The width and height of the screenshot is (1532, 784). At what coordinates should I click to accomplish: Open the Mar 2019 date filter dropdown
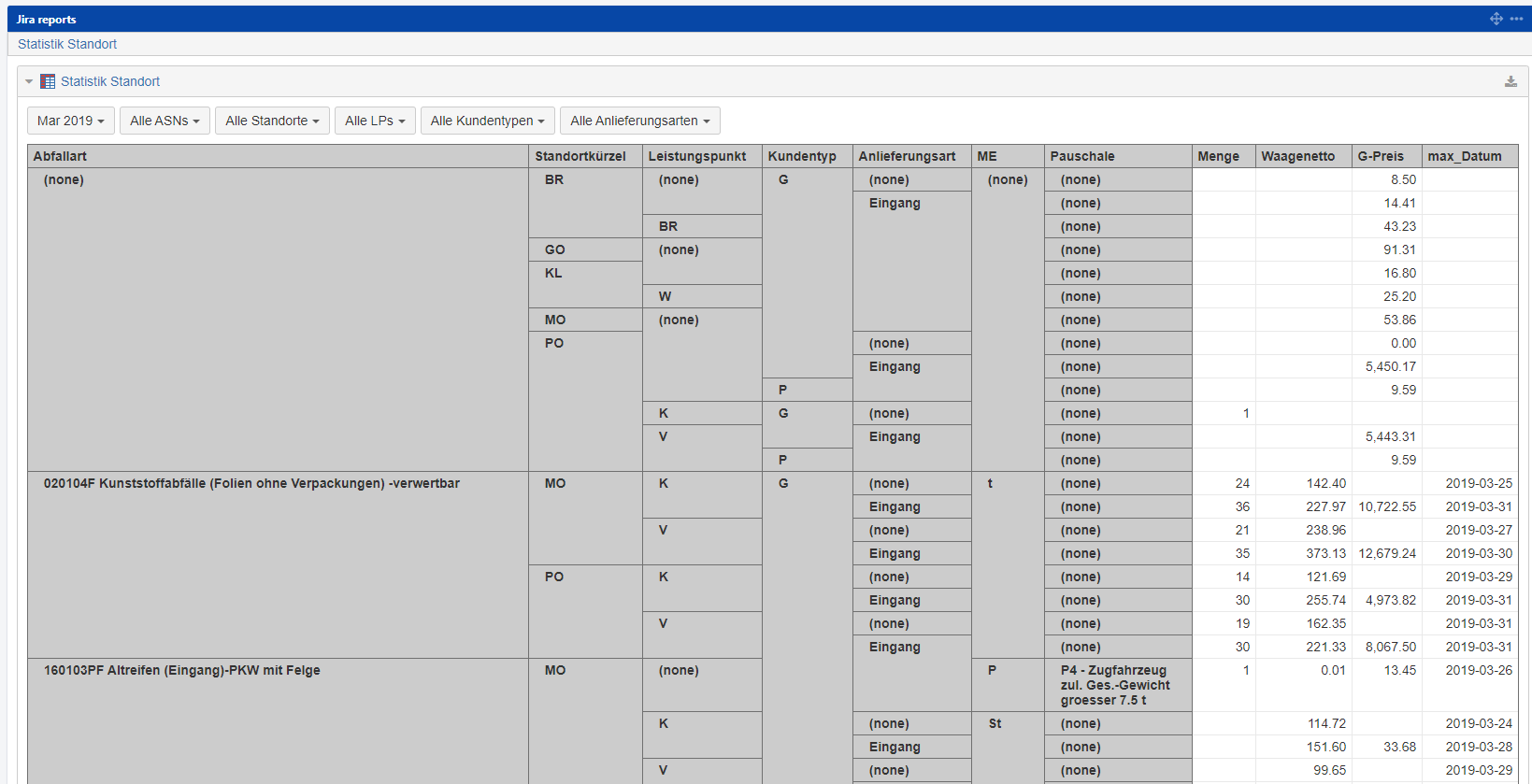pos(71,121)
